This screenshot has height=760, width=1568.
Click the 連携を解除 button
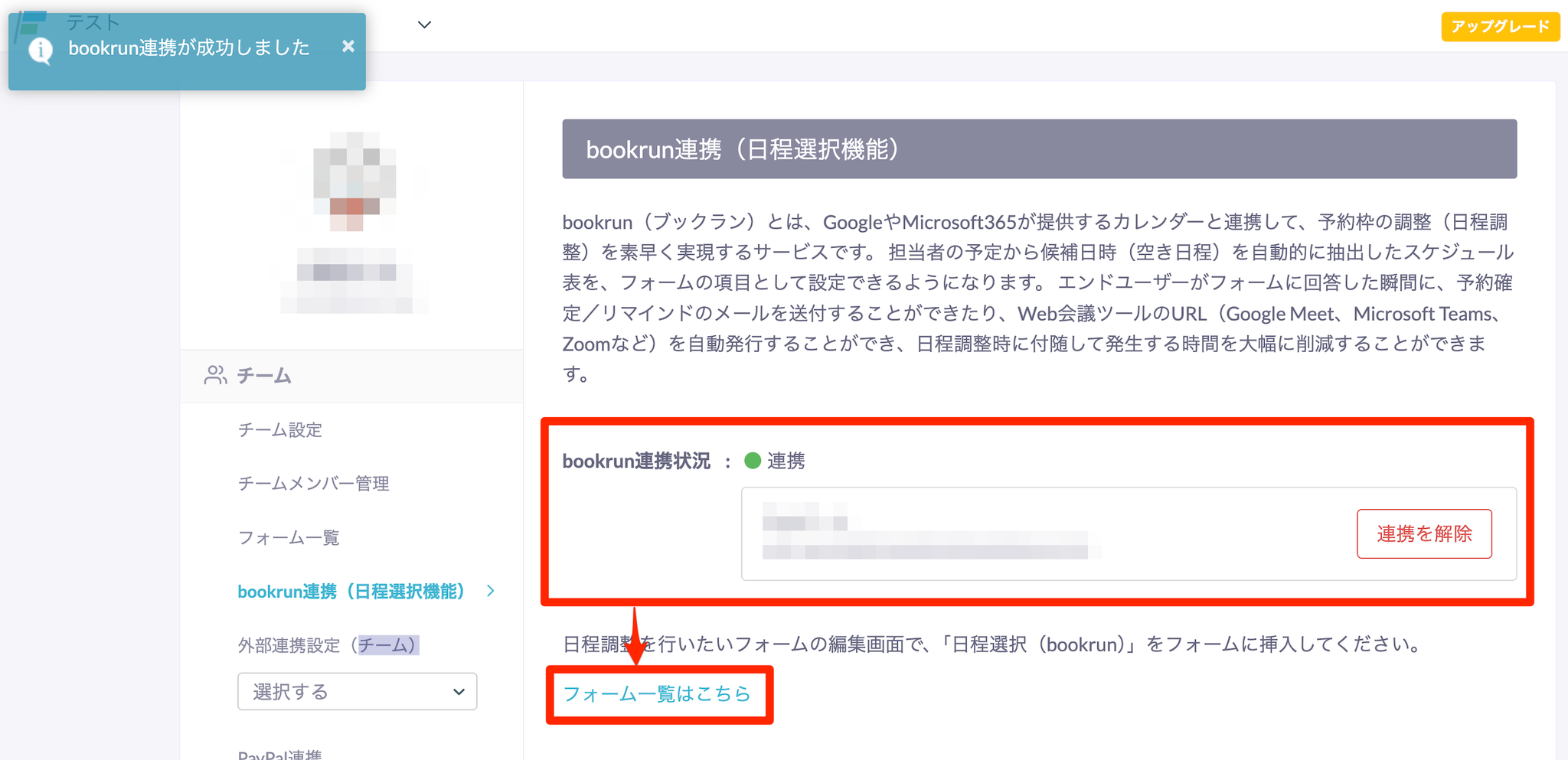(x=1424, y=533)
